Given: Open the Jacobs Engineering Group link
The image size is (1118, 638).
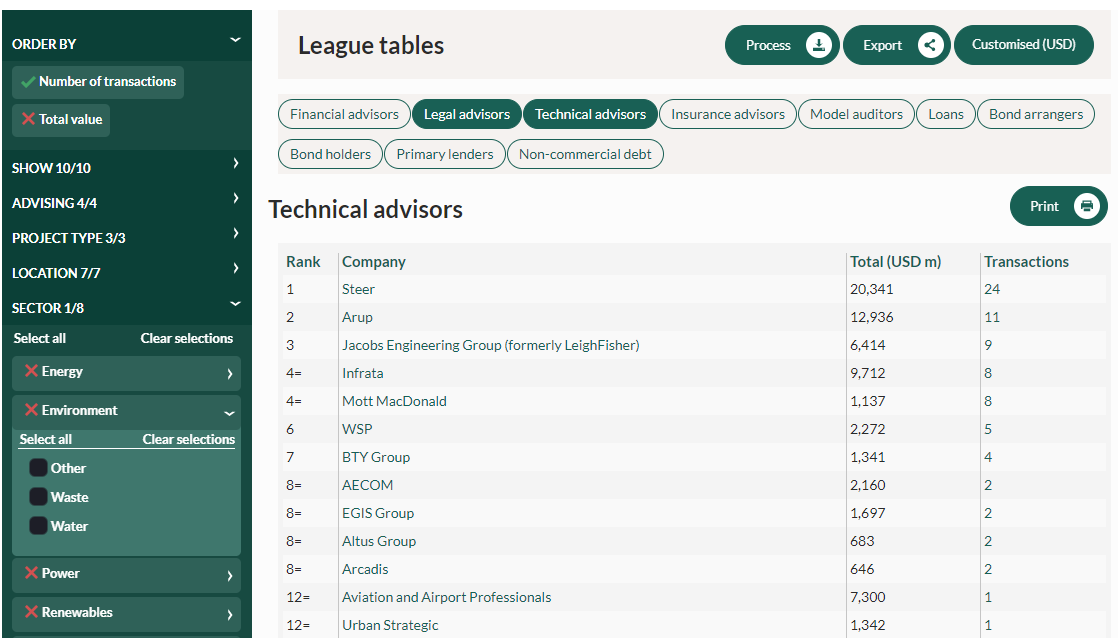Looking at the screenshot, I should pyautogui.click(x=491, y=345).
